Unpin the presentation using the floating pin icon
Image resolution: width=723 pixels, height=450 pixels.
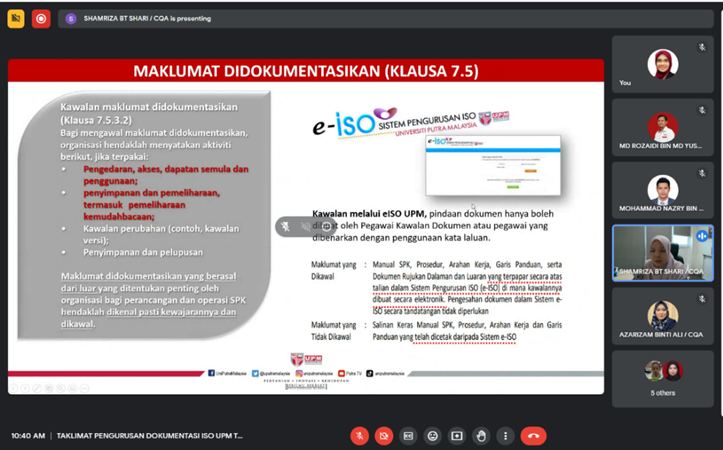click(x=285, y=226)
